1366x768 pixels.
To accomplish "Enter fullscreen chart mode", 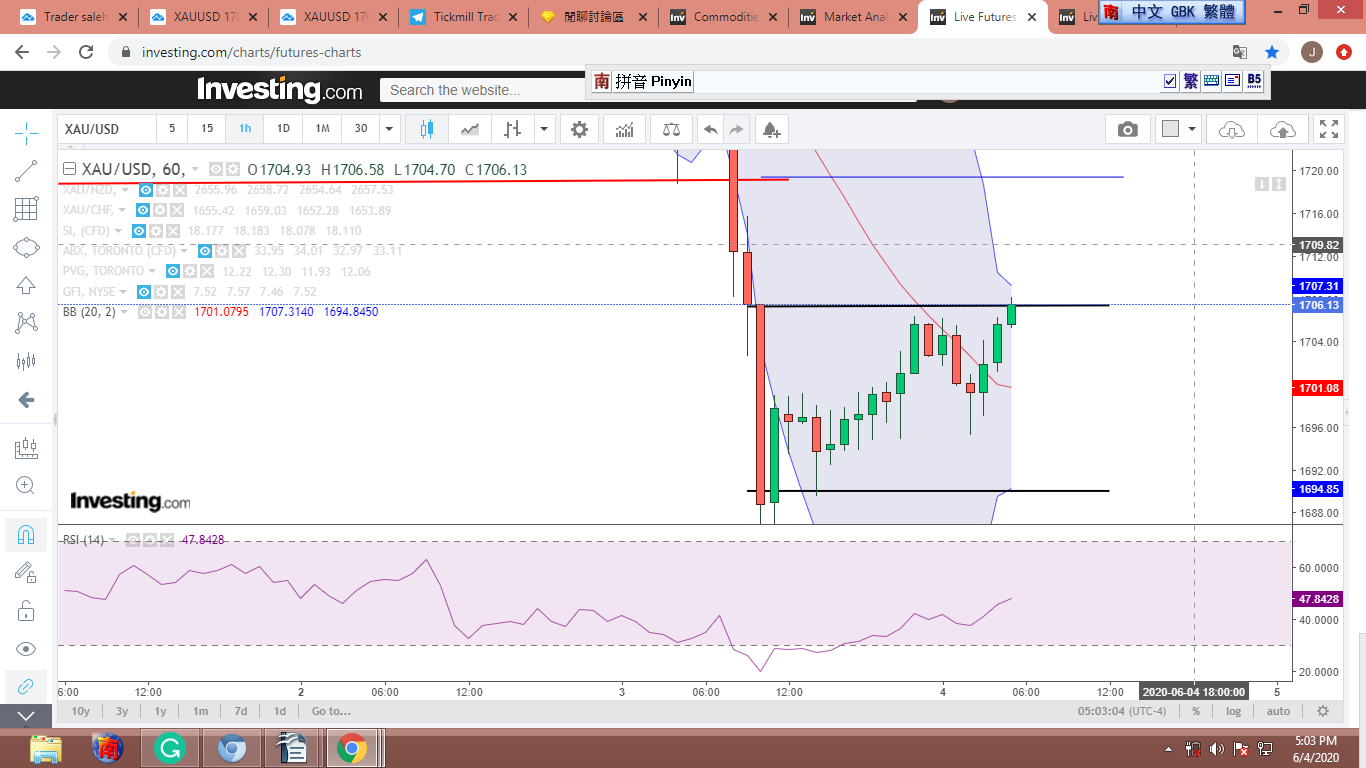I will pos(1329,129).
